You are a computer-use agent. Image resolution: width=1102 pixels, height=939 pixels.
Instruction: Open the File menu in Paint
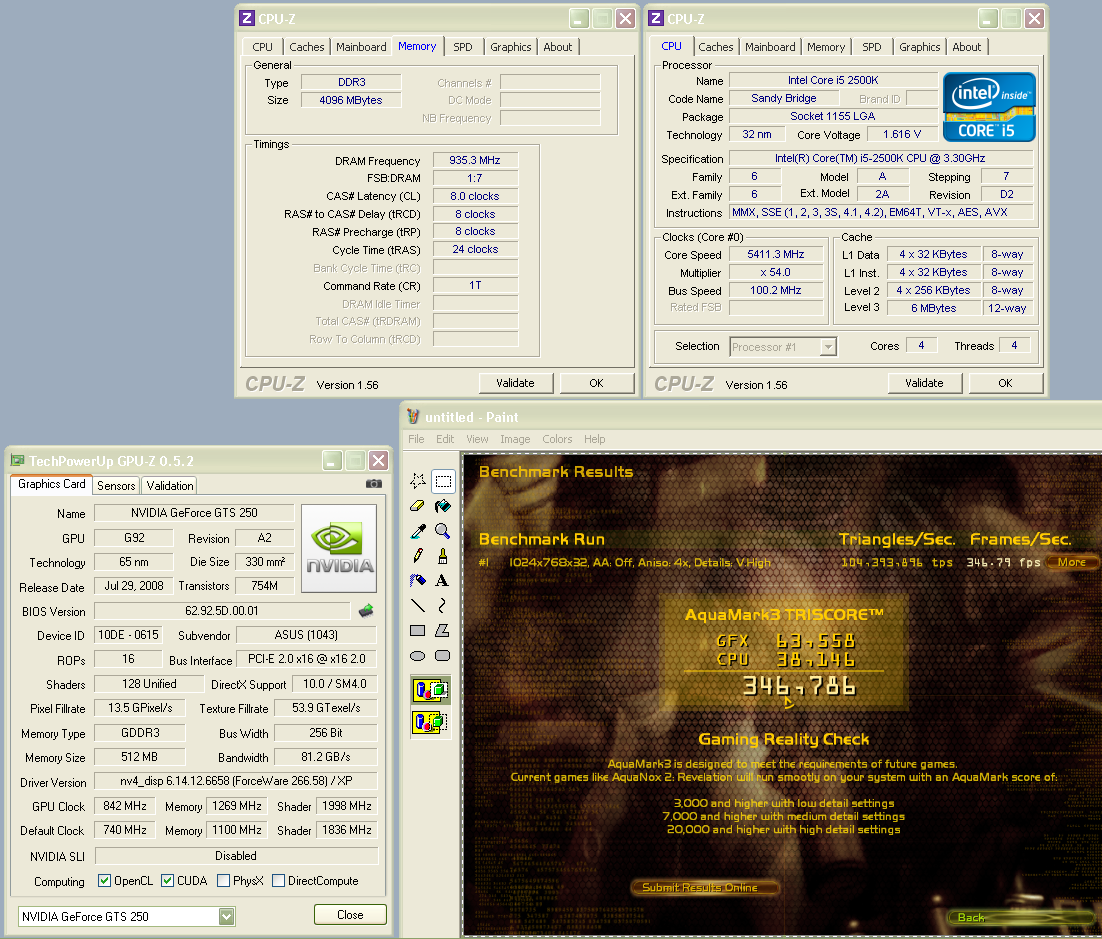pyautogui.click(x=416, y=439)
